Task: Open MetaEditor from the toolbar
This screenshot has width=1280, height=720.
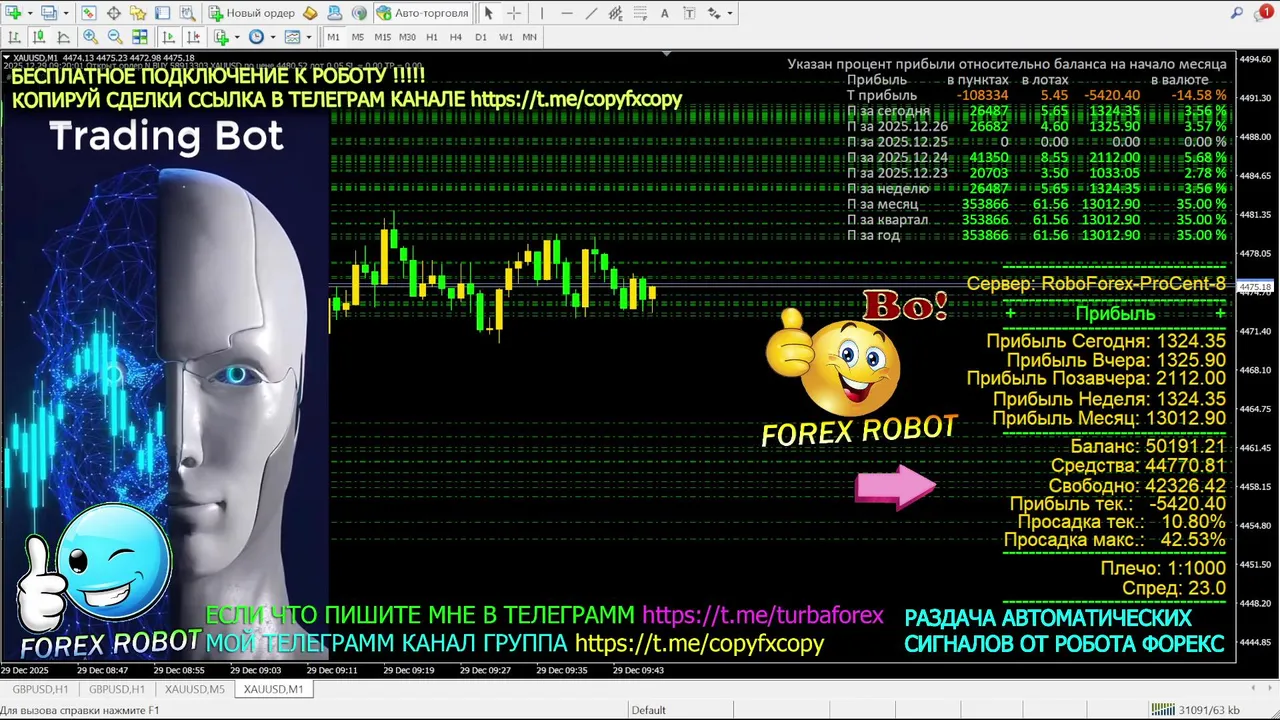Action: point(310,13)
